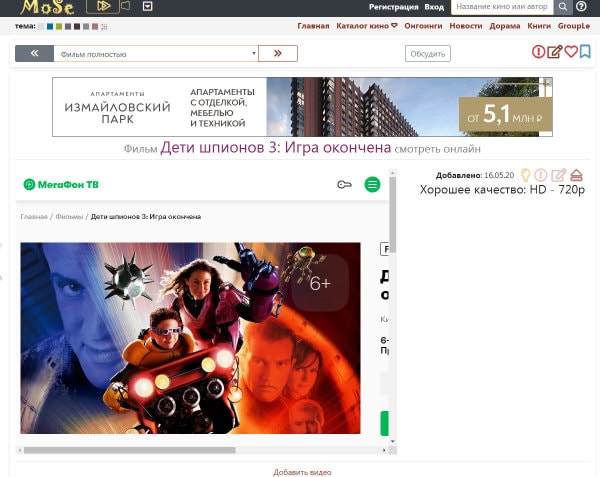Open the Фильм полностью dropdown
Viewport: 600px width, 477px height.
click(156, 54)
